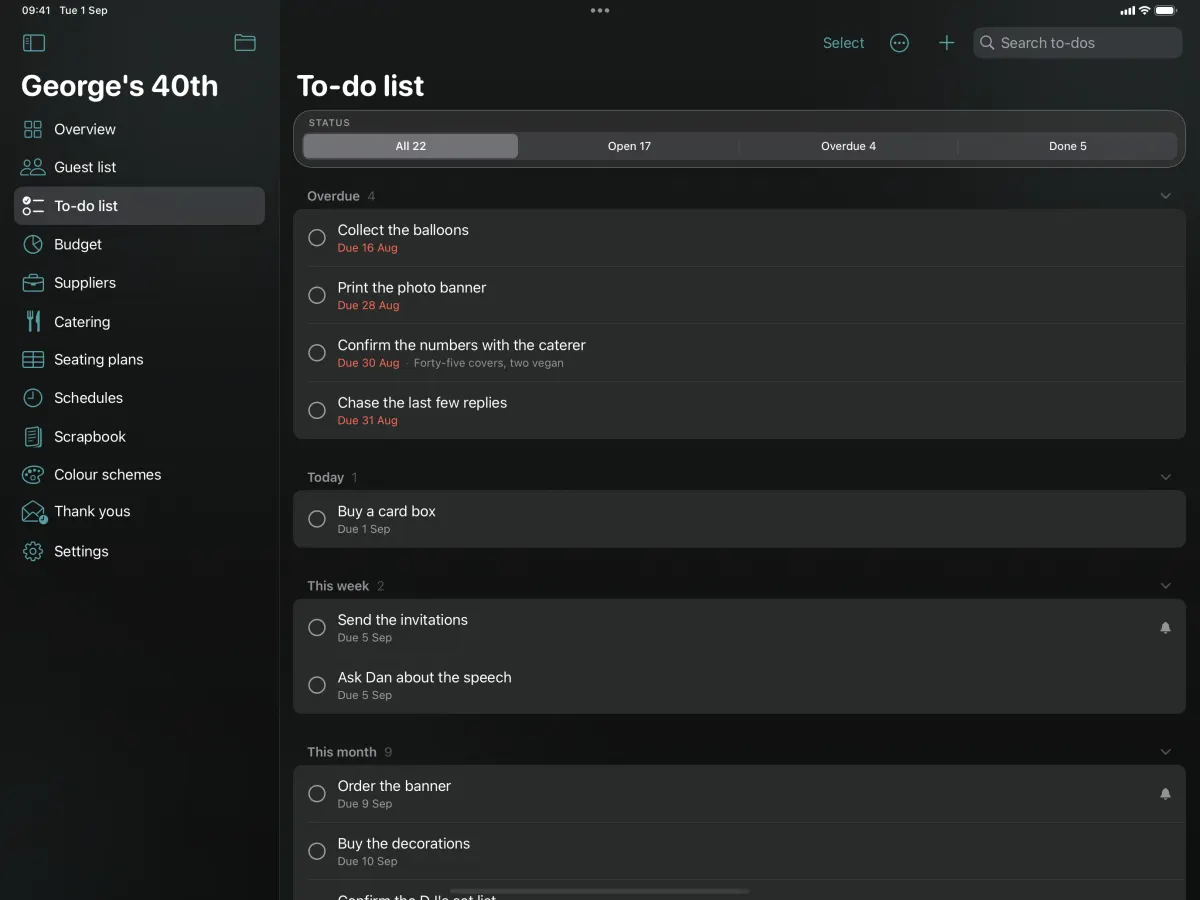This screenshot has width=1200, height=900.
Task: Tap the reminder bell on Send the invitations
Action: [x=1165, y=628]
